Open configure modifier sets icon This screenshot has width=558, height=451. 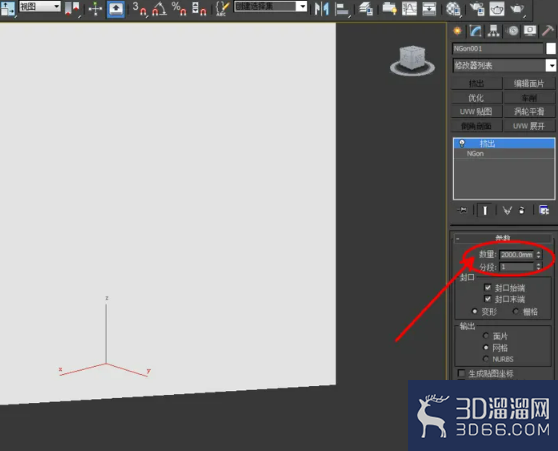[544, 210]
